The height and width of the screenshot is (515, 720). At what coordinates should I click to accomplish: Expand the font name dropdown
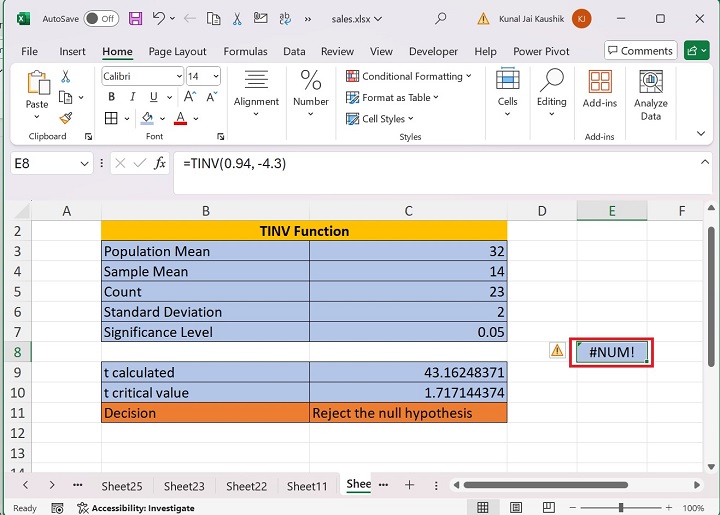coord(178,76)
